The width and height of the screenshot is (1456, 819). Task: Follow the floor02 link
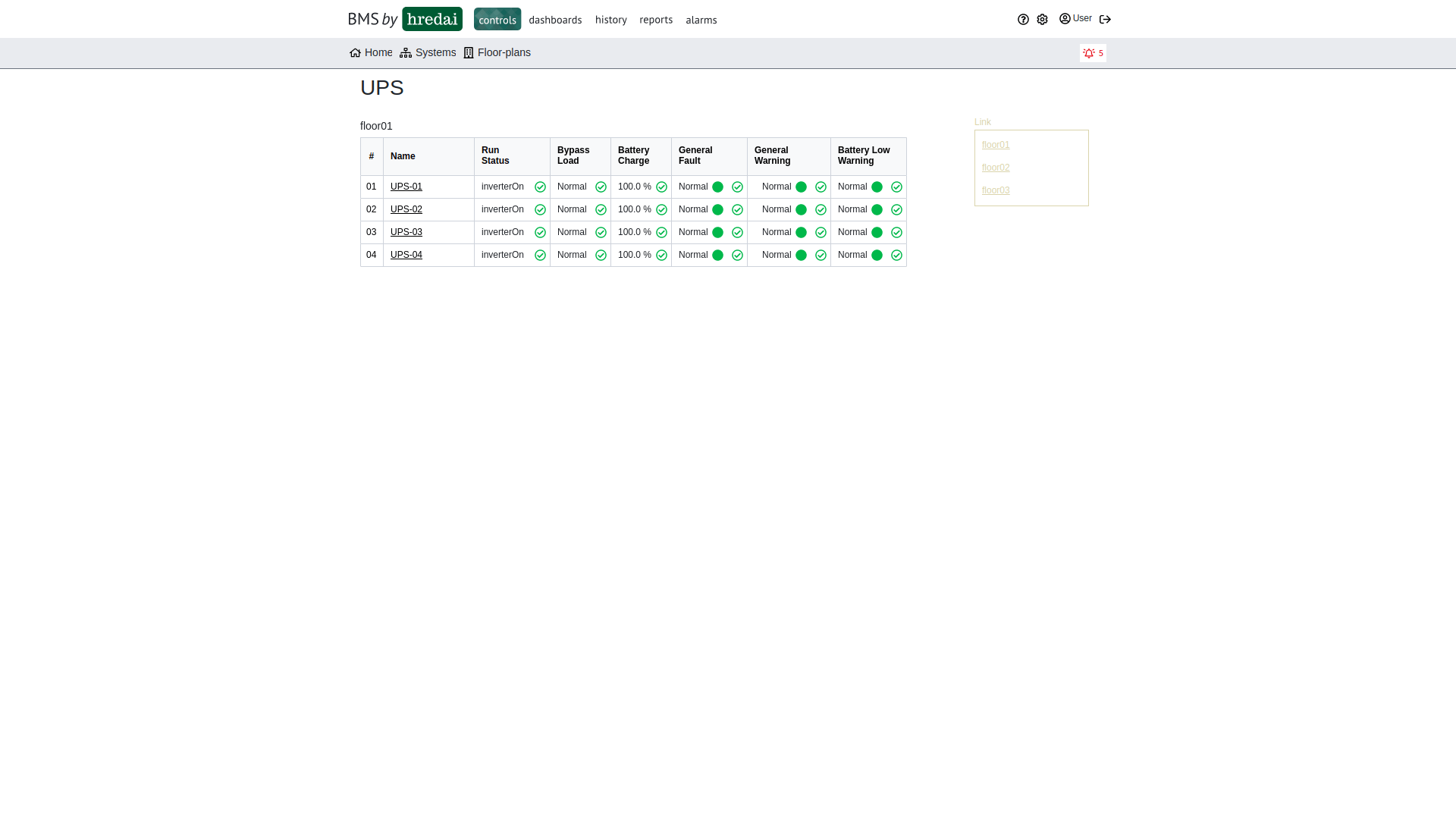tap(996, 168)
